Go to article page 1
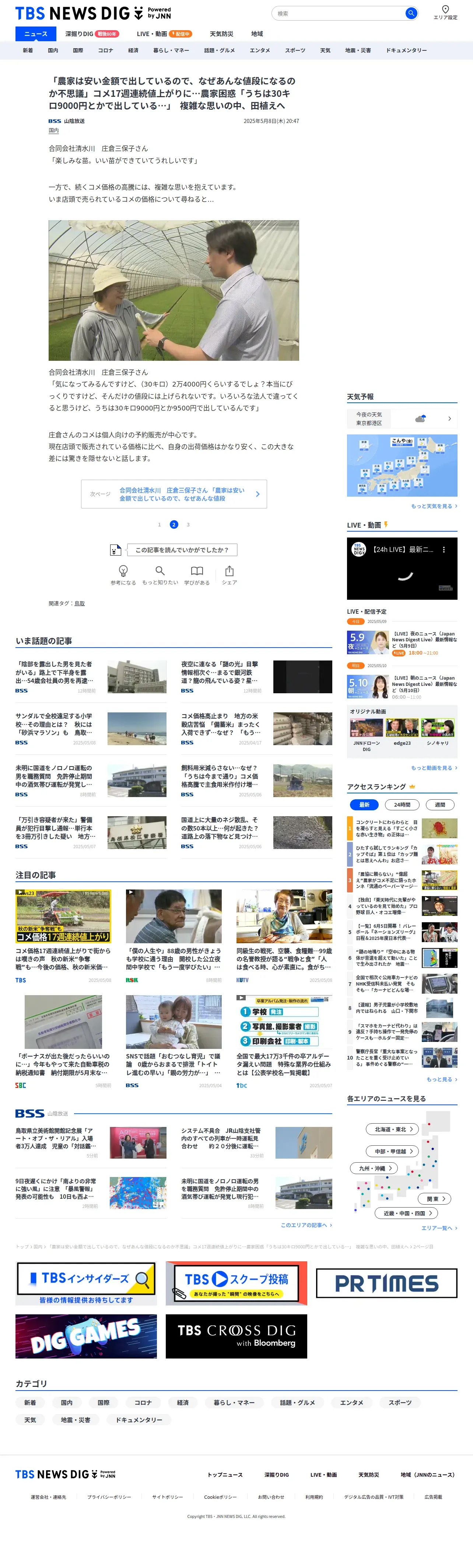The width and height of the screenshot is (473, 1568). pos(160,525)
